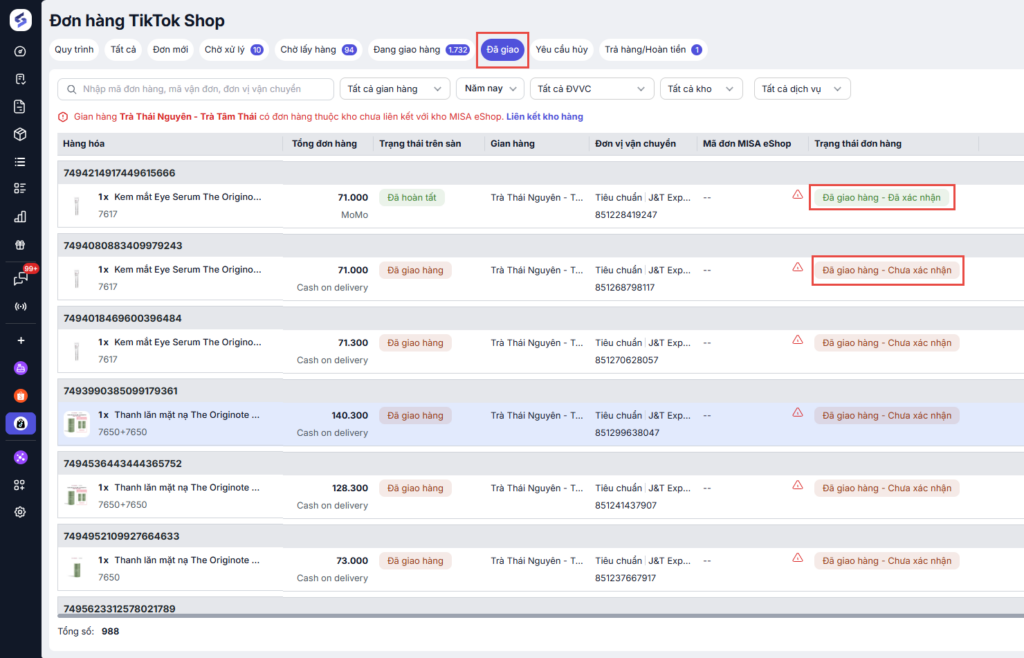Screen dimensions: 1024x658
Task: Open the Năm nay time filter dropdown
Action: click(490, 89)
